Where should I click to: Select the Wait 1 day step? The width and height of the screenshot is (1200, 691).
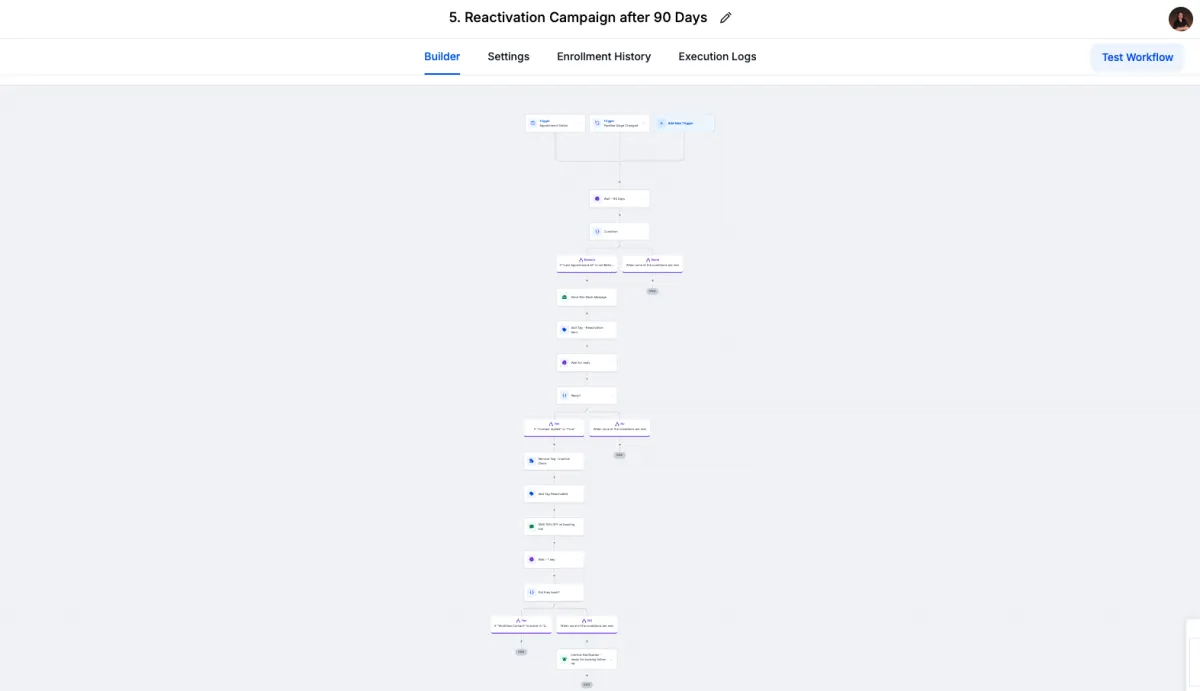(x=554, y=559)
